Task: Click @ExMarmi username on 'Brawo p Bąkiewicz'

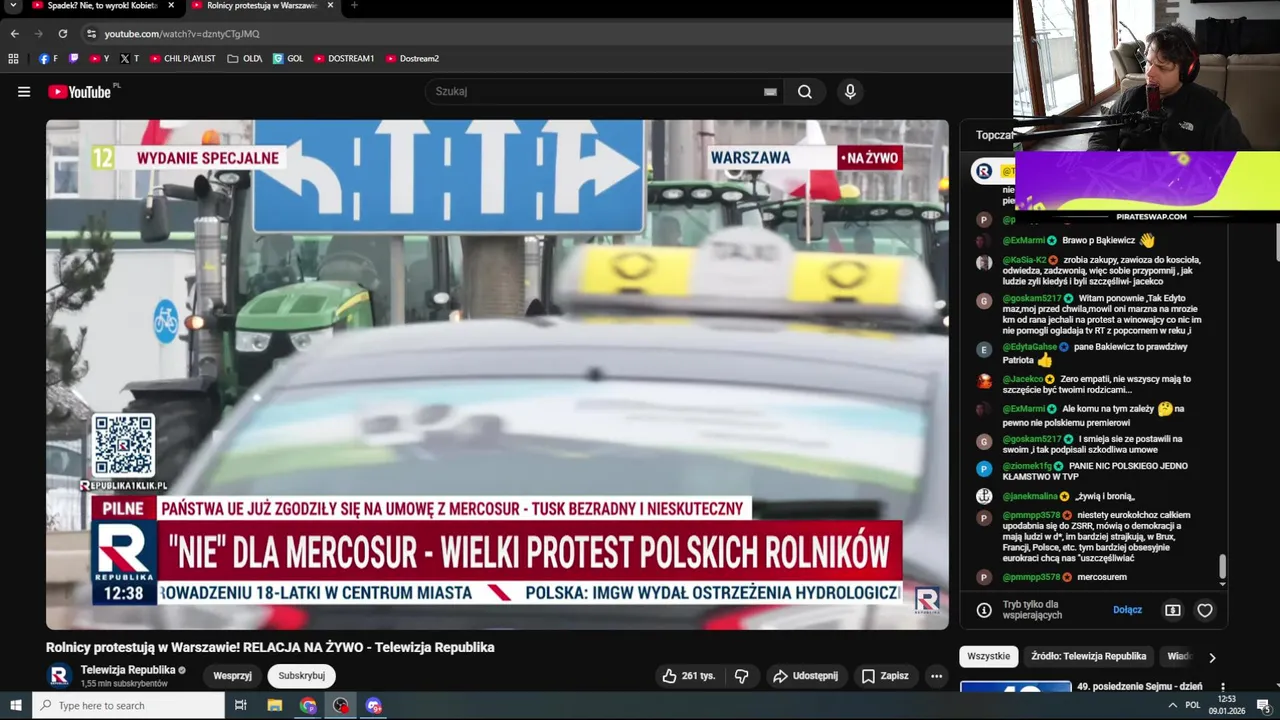Action: tap(1024, 241)
